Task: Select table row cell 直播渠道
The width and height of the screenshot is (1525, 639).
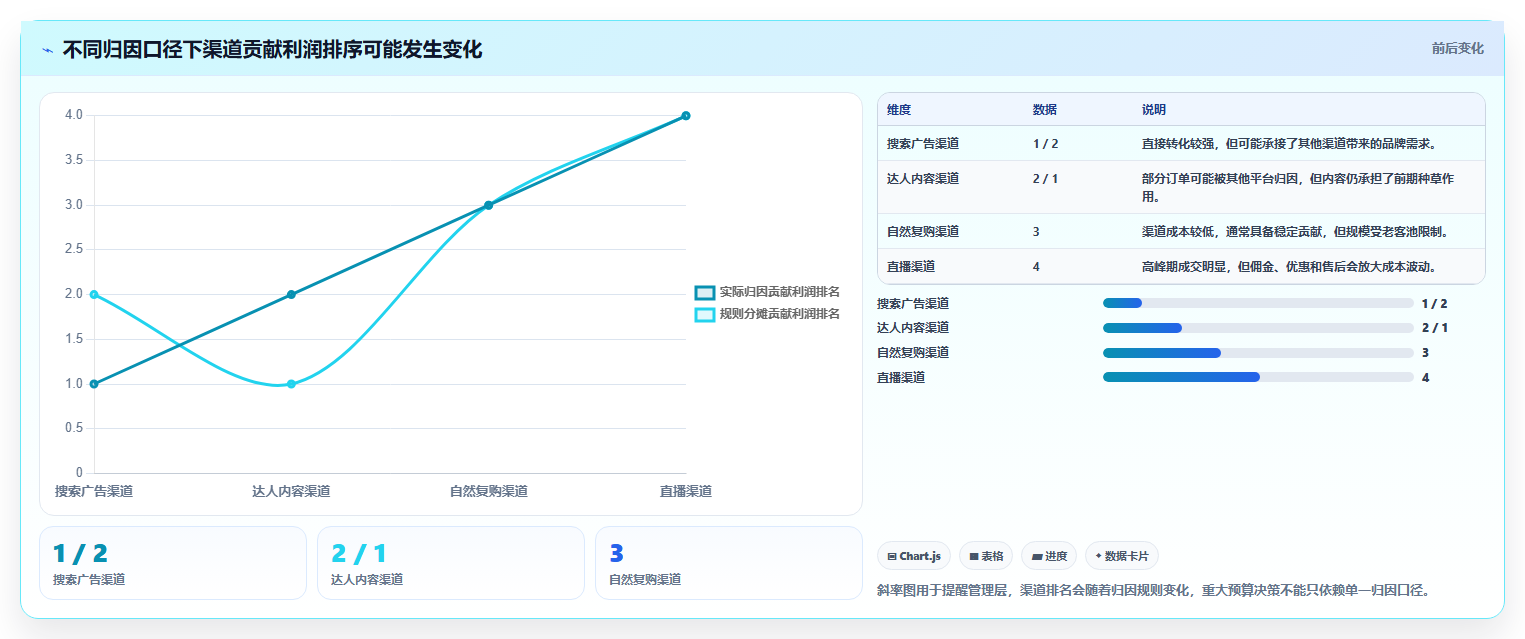Action: click(x=911, y=266)
